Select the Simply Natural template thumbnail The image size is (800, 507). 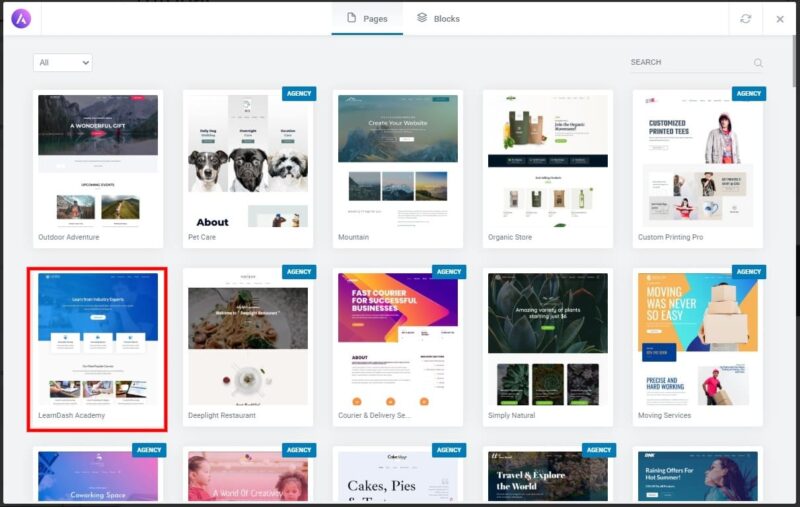pos(548,339)
